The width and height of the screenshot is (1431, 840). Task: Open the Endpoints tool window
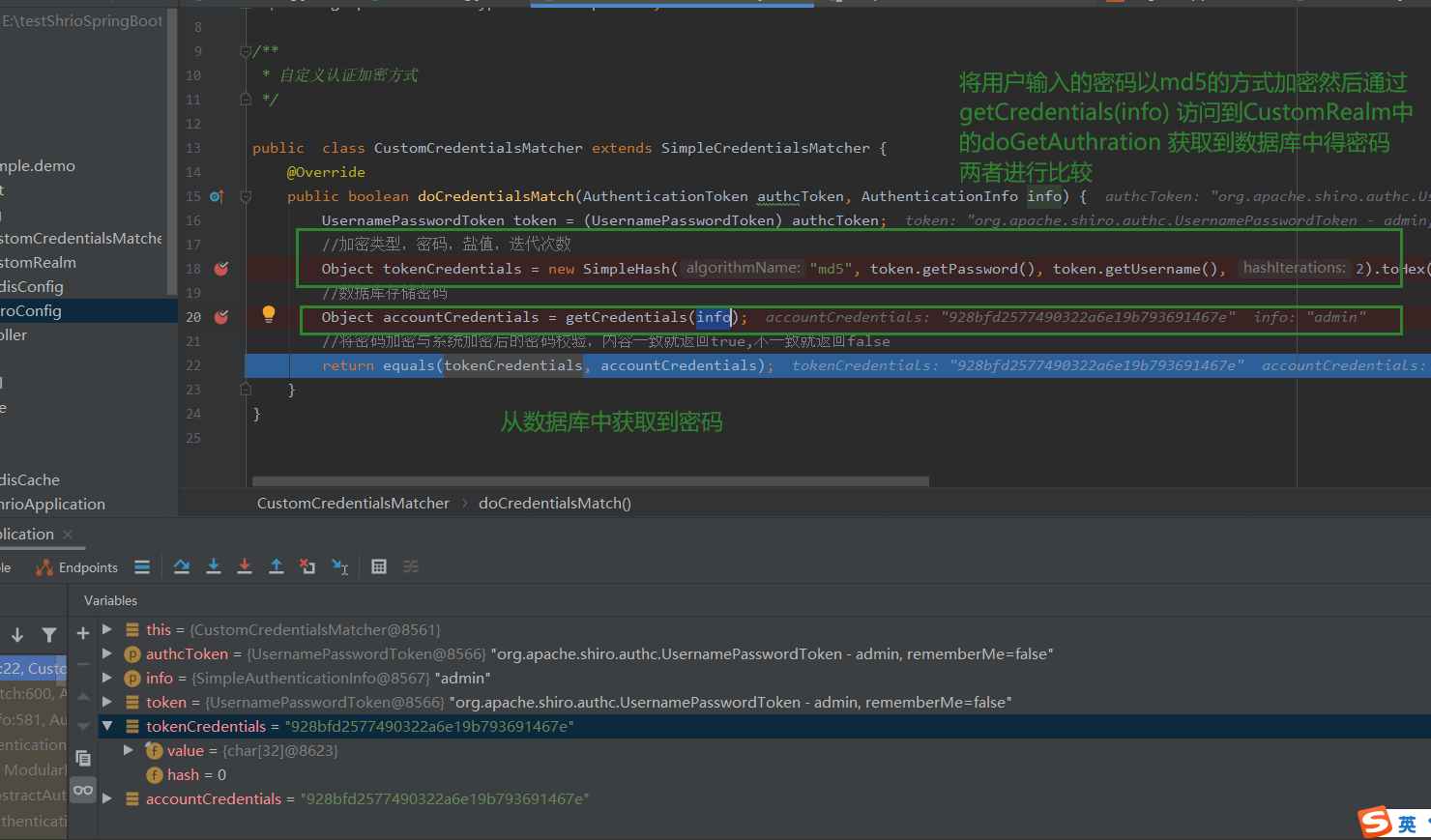[x=76, y=567]
